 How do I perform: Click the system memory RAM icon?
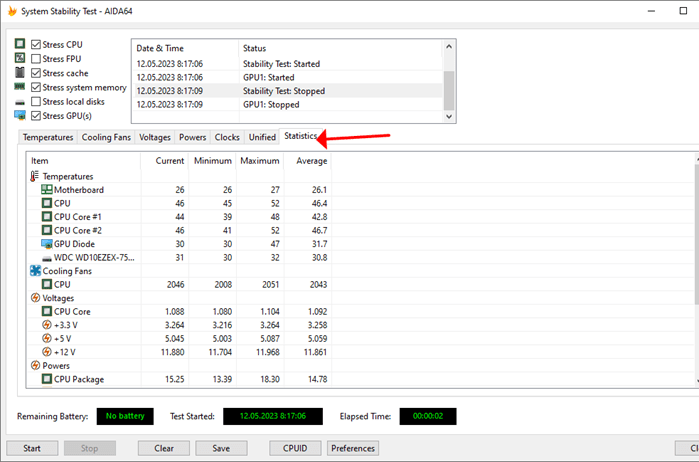point(20,87)
